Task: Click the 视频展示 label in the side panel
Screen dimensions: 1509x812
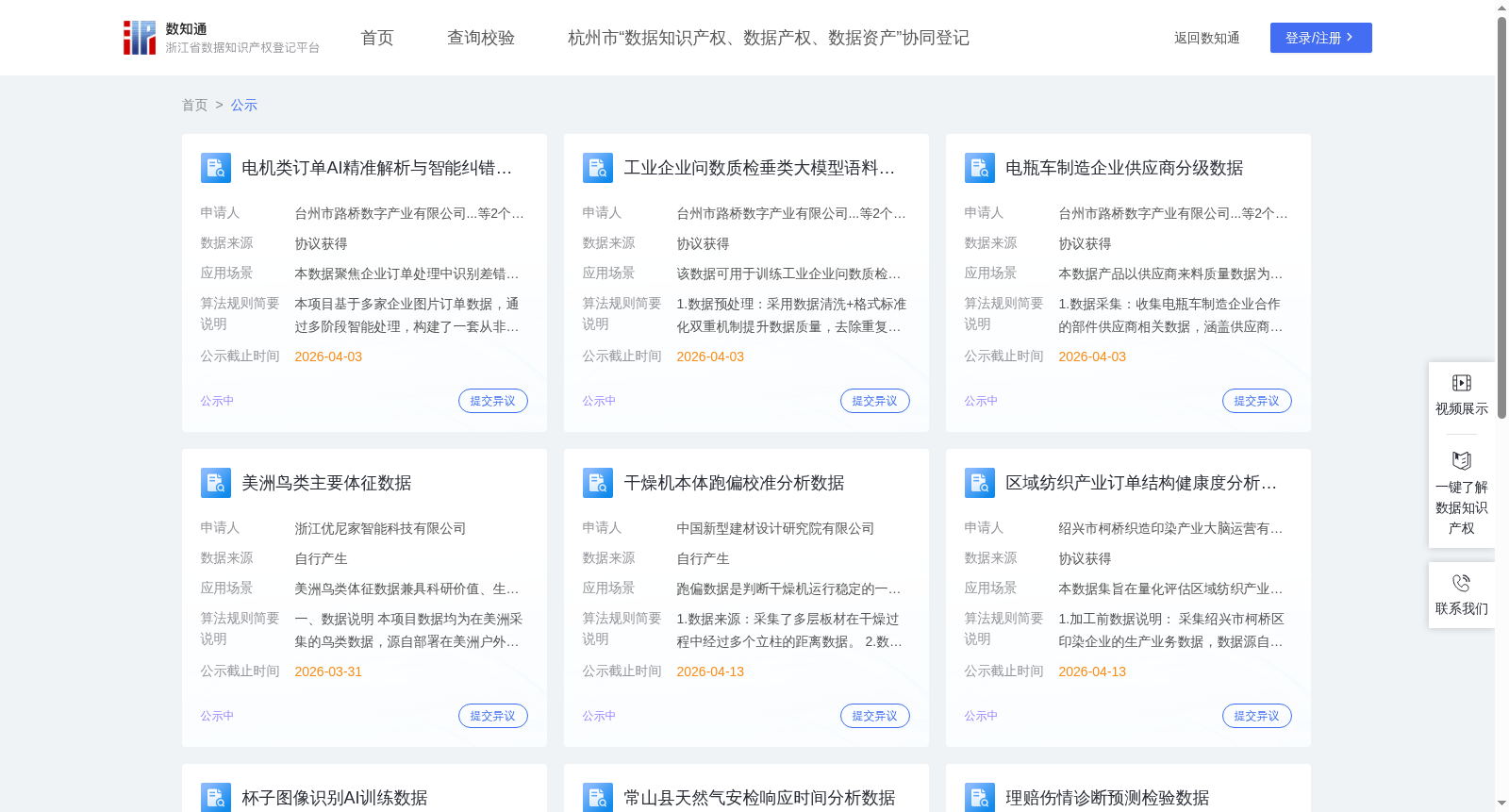Action: [1462, 408]
